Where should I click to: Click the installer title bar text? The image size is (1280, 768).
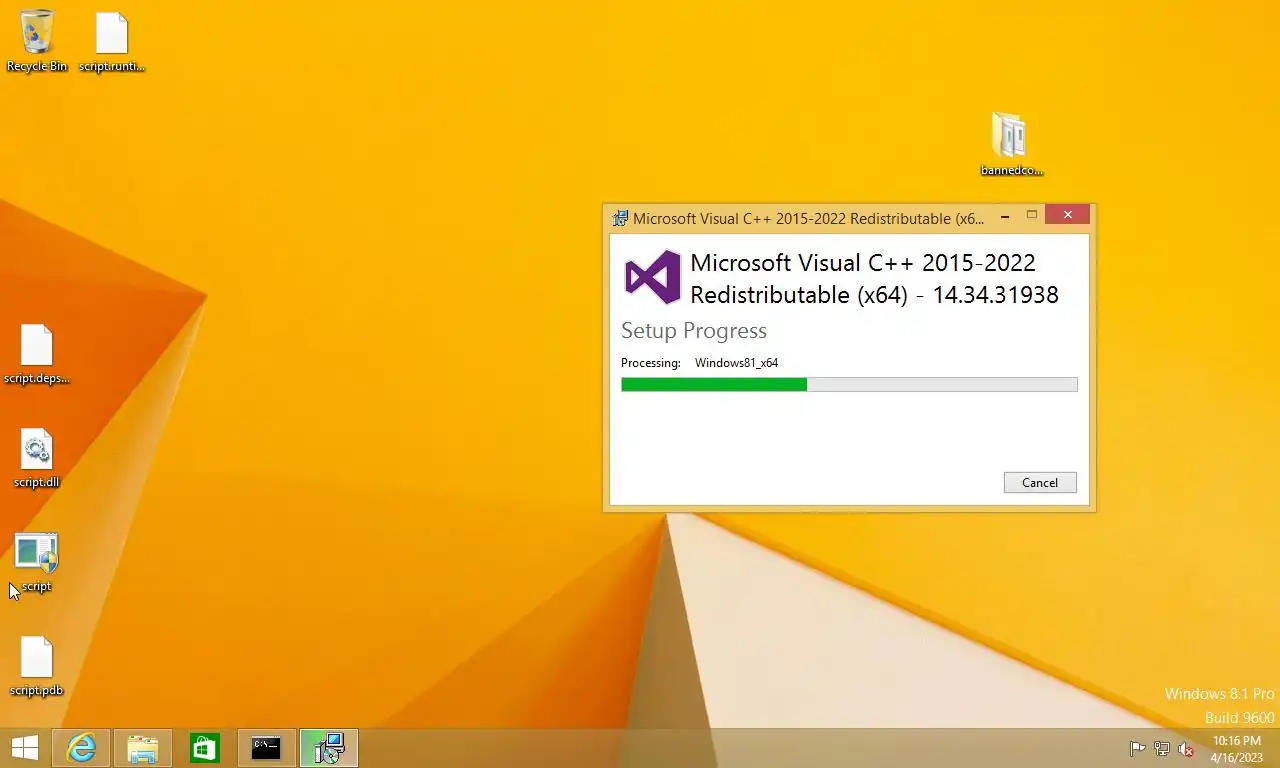[x=808, y=218]
